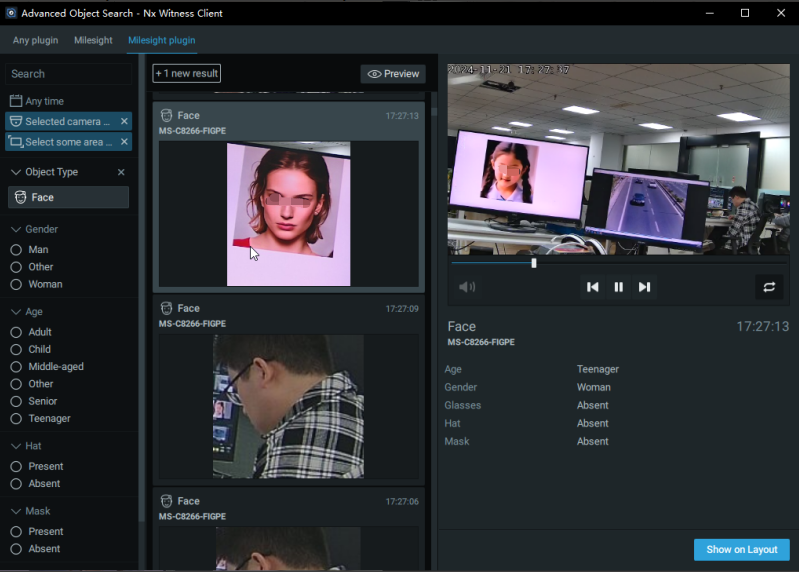This screenshot has height=572, width=799.
Task: Choose Middle-aged age filter
Action: point(47,367)
